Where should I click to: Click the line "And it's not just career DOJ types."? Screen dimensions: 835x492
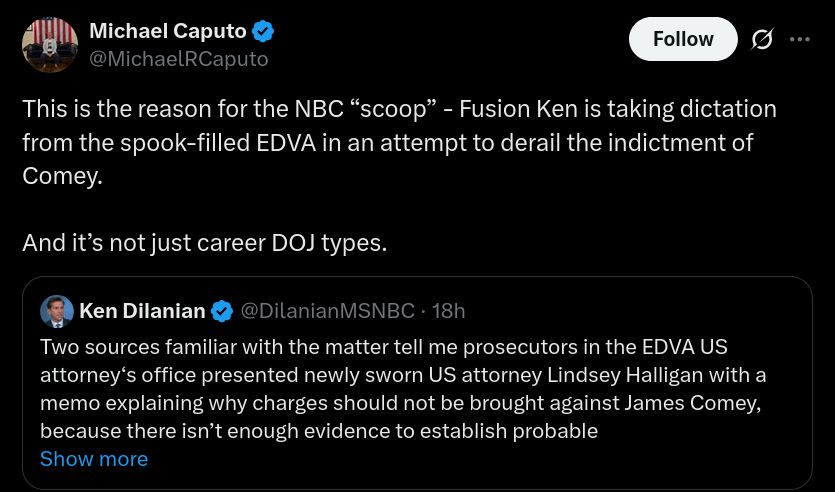204,242
